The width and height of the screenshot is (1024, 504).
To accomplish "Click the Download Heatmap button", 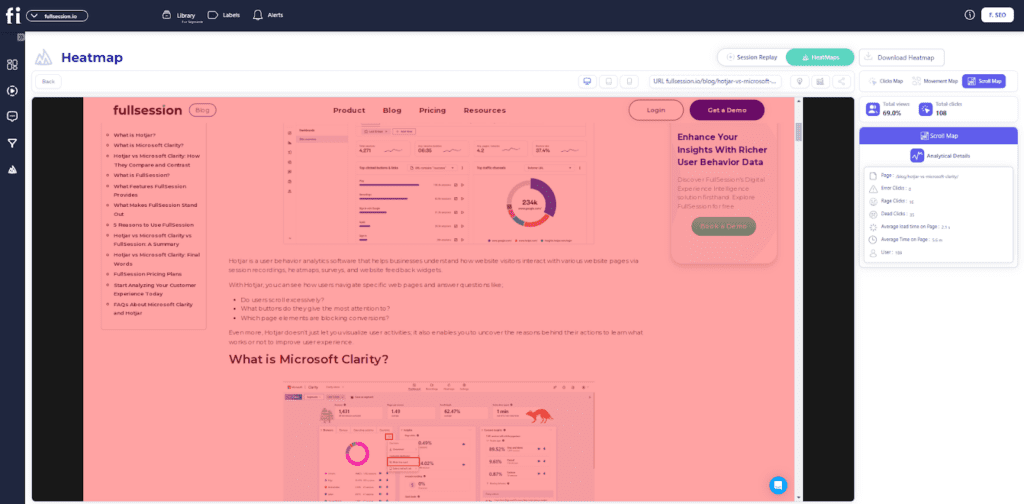I will tap(902, 58).
